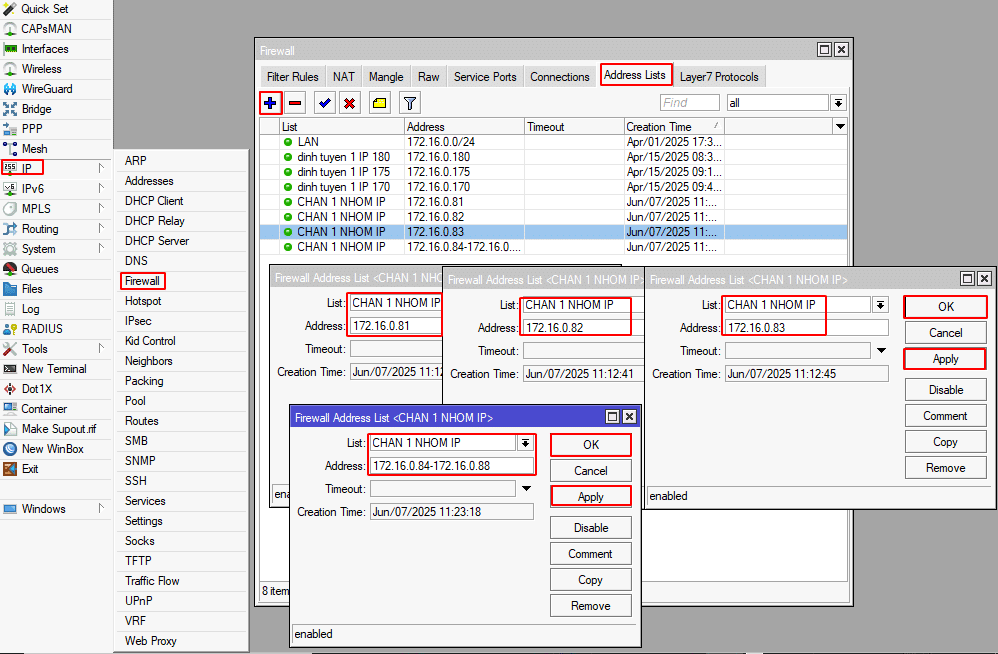Click the red X Disable toolbar icon
This screenshot has width=998, height=654.
click(x=349, y=102)
